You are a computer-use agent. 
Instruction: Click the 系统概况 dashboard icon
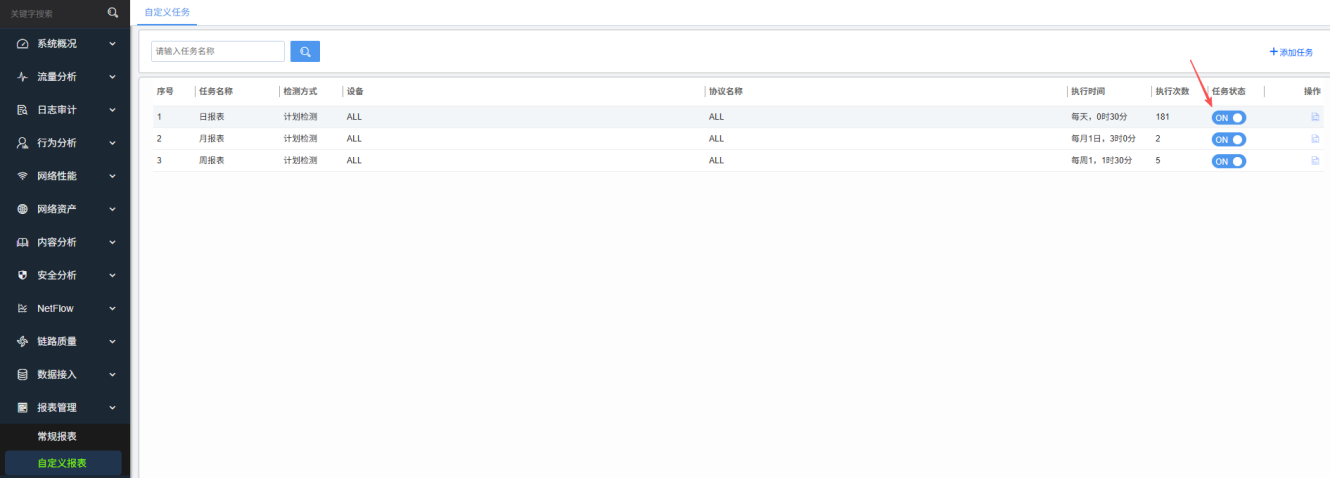pyautogui.click(x=22, y=44)
